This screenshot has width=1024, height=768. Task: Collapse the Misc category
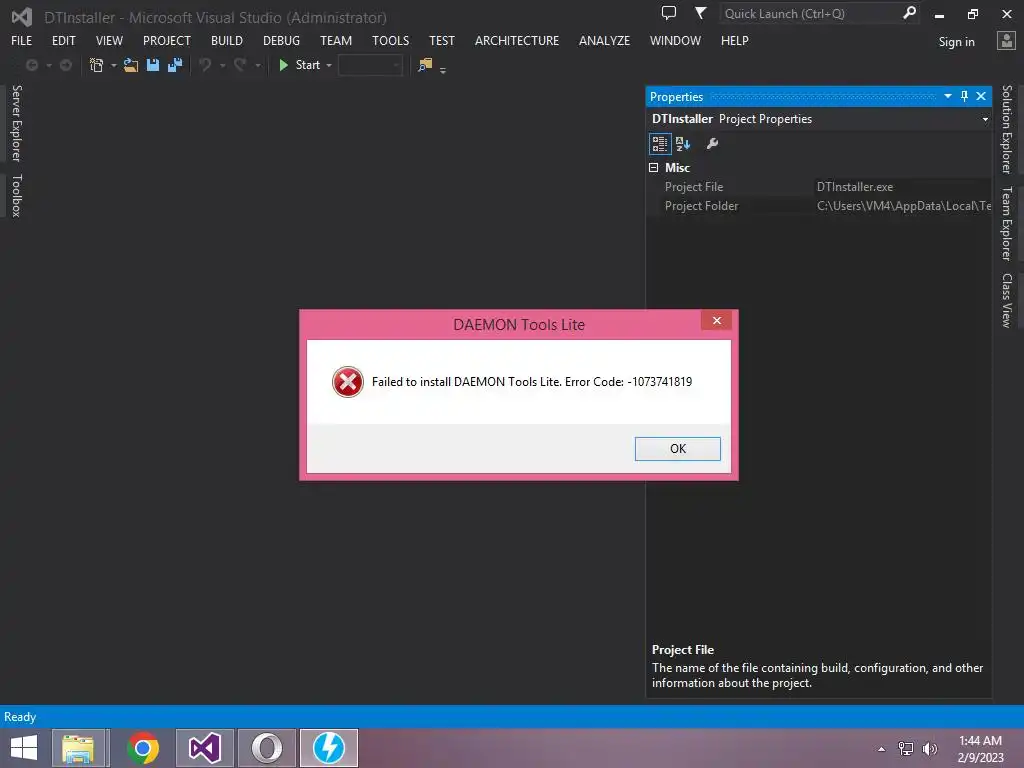653,168
